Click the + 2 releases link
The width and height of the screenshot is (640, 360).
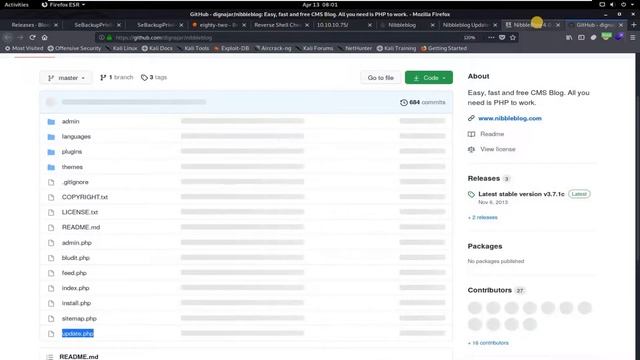coord(482,218)
